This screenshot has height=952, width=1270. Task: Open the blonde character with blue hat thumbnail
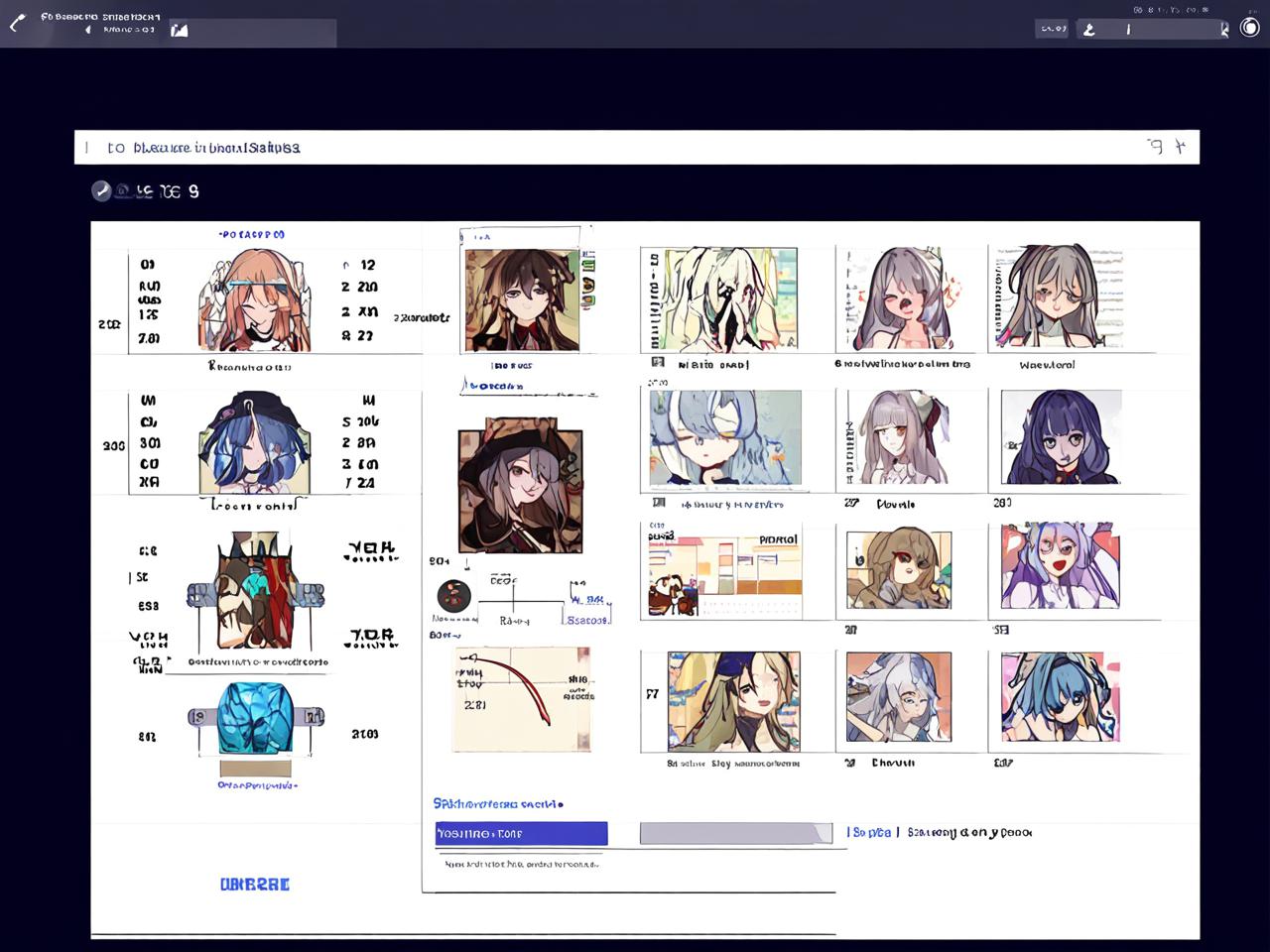coord(734,701)
